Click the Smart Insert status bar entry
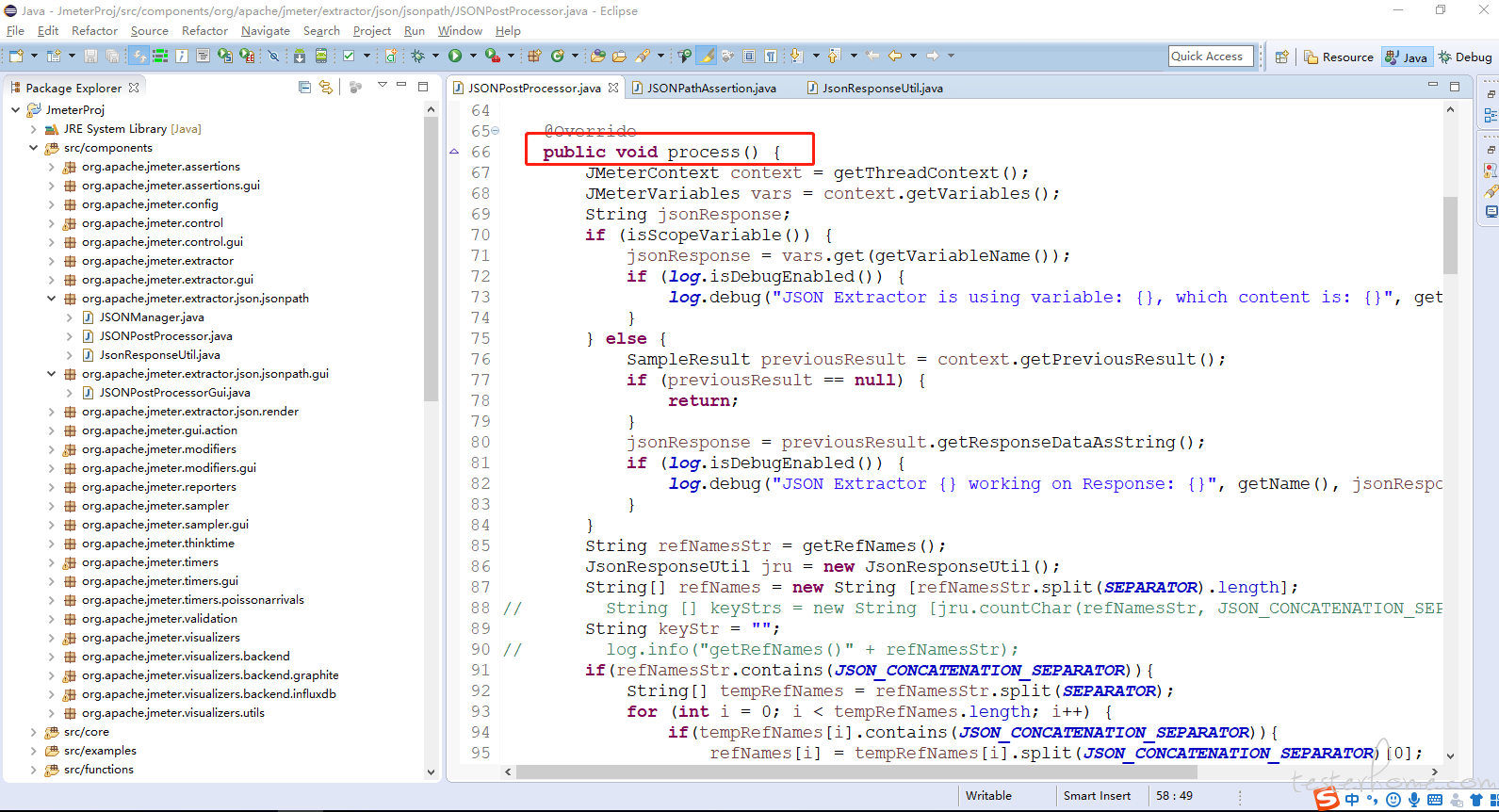This screenshot has width=1499, height=812. 1098,796
